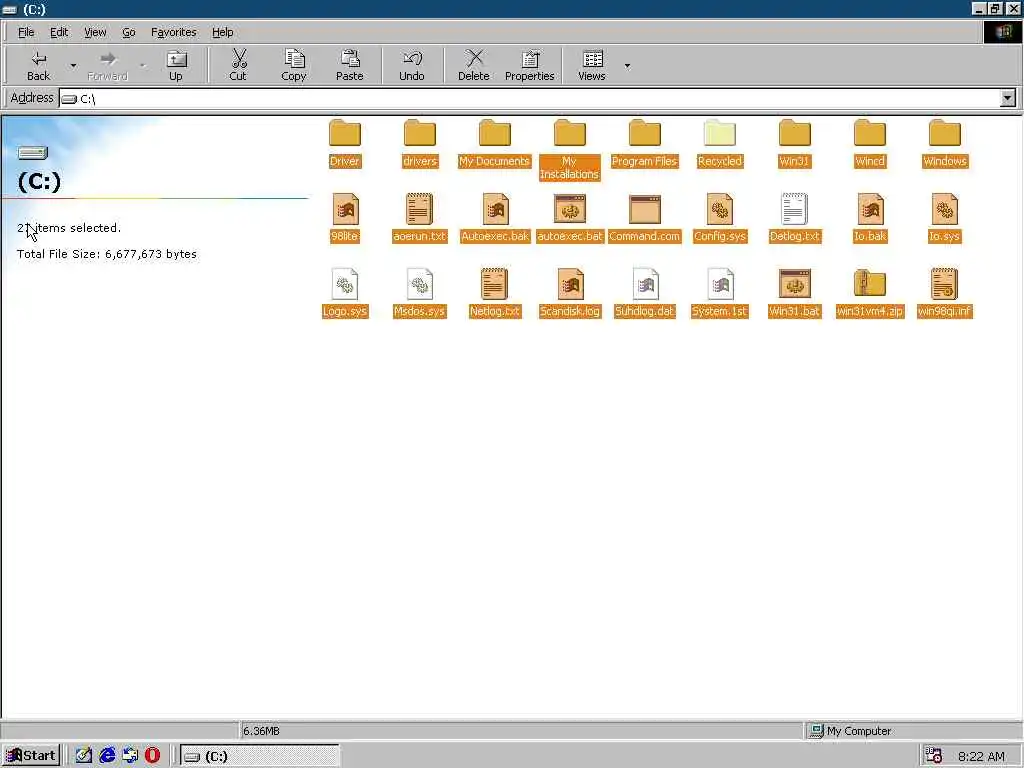Select the Io.bak file
This screenshot has width=1024, height=768.
(x=870, y=219)
